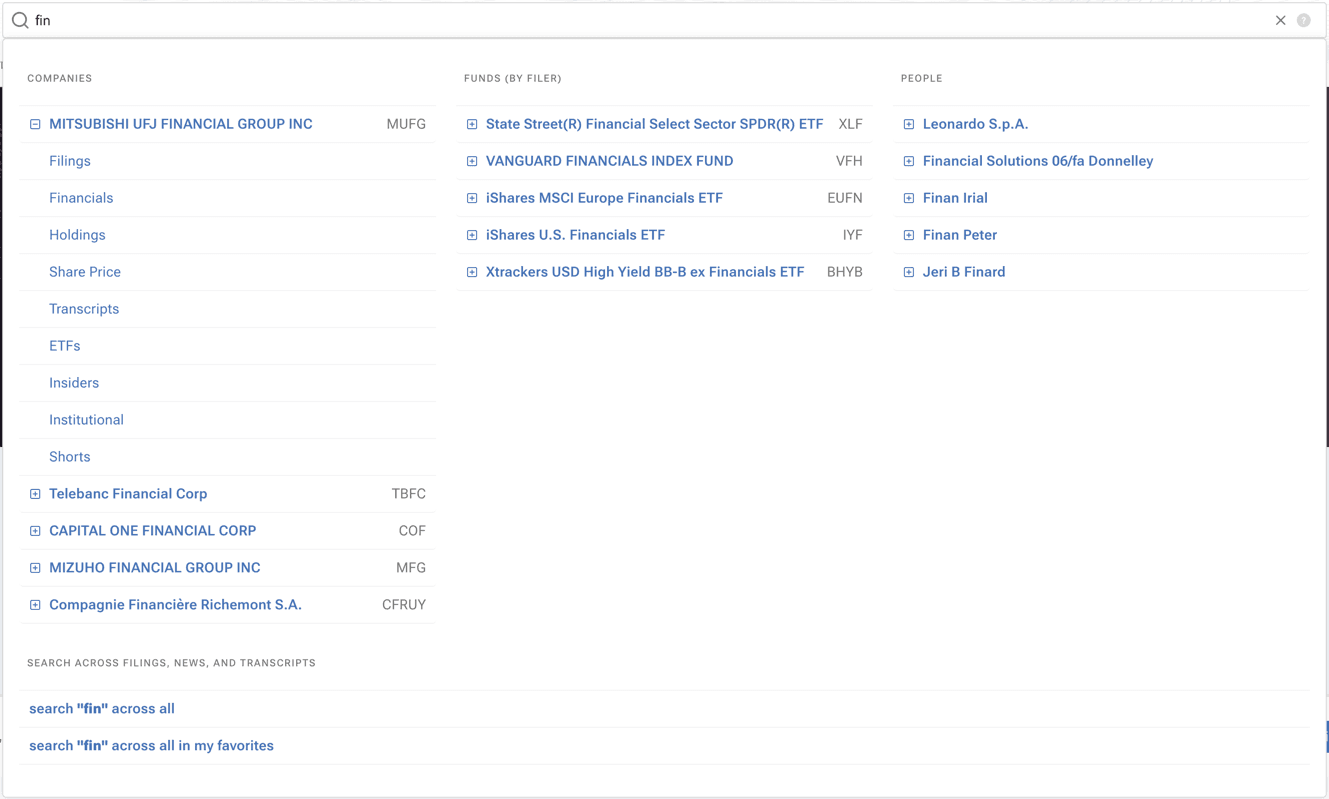Open Mitsubishi Holdings sub-item
Viewport: 1329px width, 799px height.
point(77,235)
